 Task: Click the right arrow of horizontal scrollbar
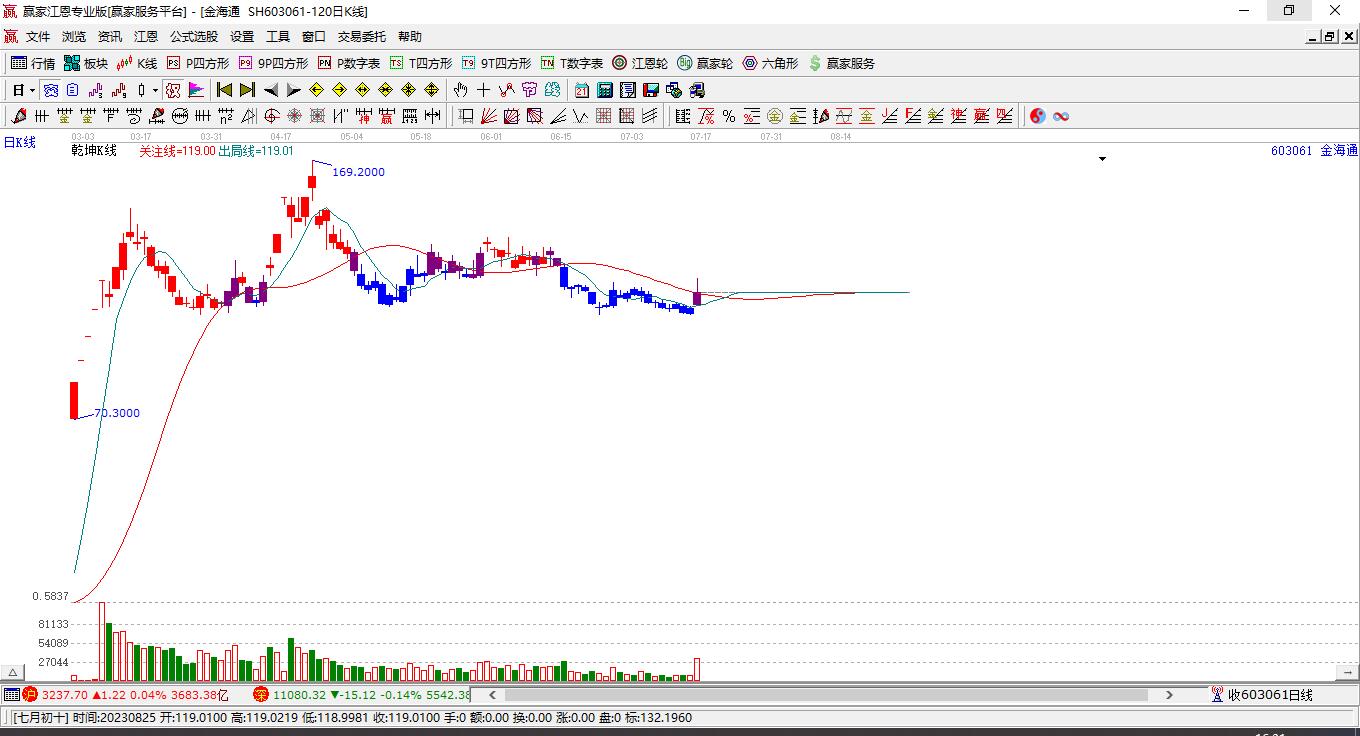pyautogui.click(x=1170, y=695)
